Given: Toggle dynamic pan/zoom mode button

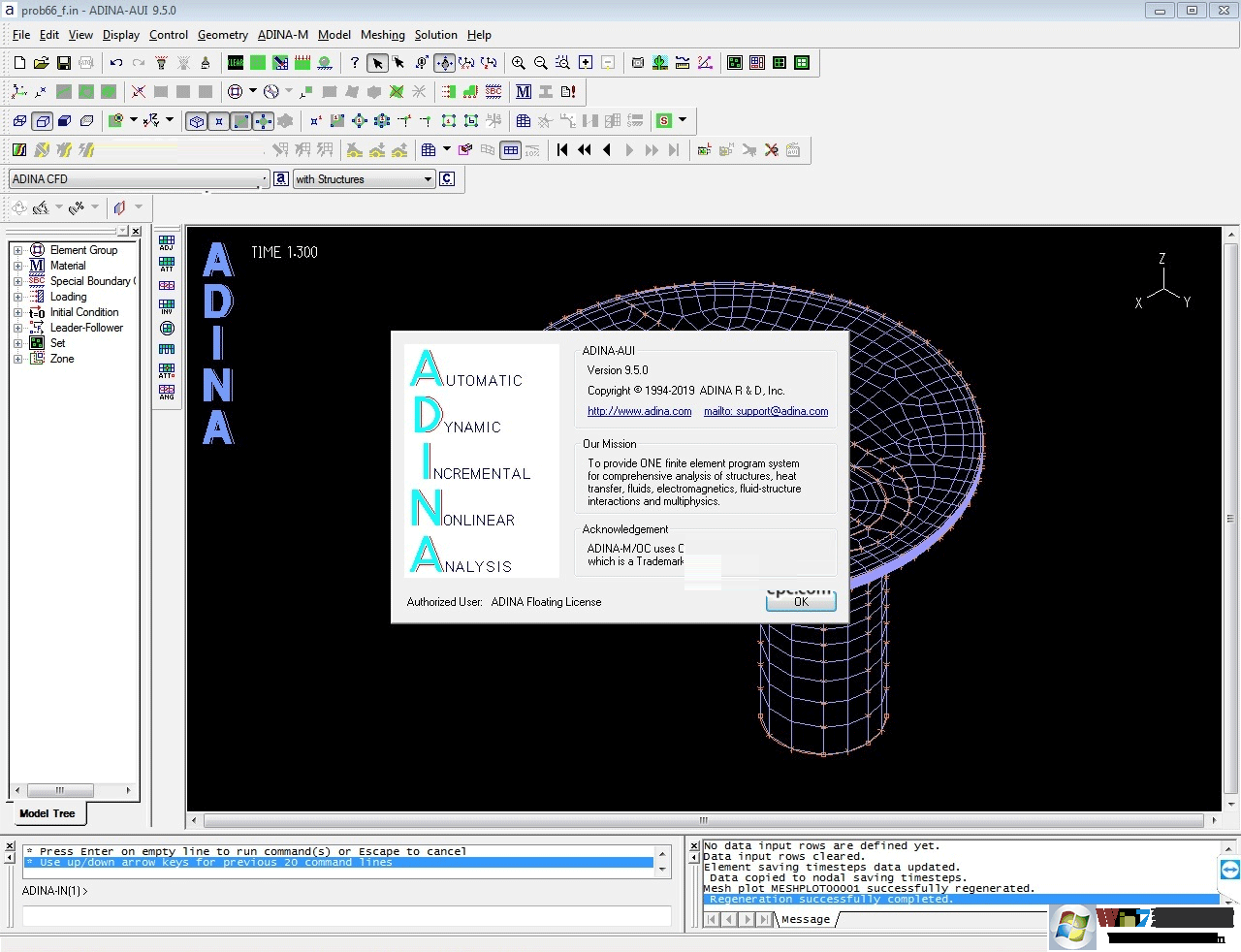Looking at the screenshot, I should pos(445,63).
